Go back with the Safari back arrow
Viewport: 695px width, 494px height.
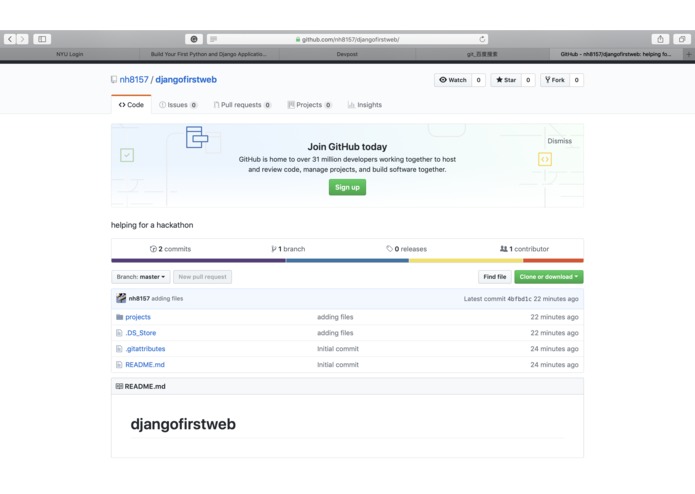click(10, 39)
